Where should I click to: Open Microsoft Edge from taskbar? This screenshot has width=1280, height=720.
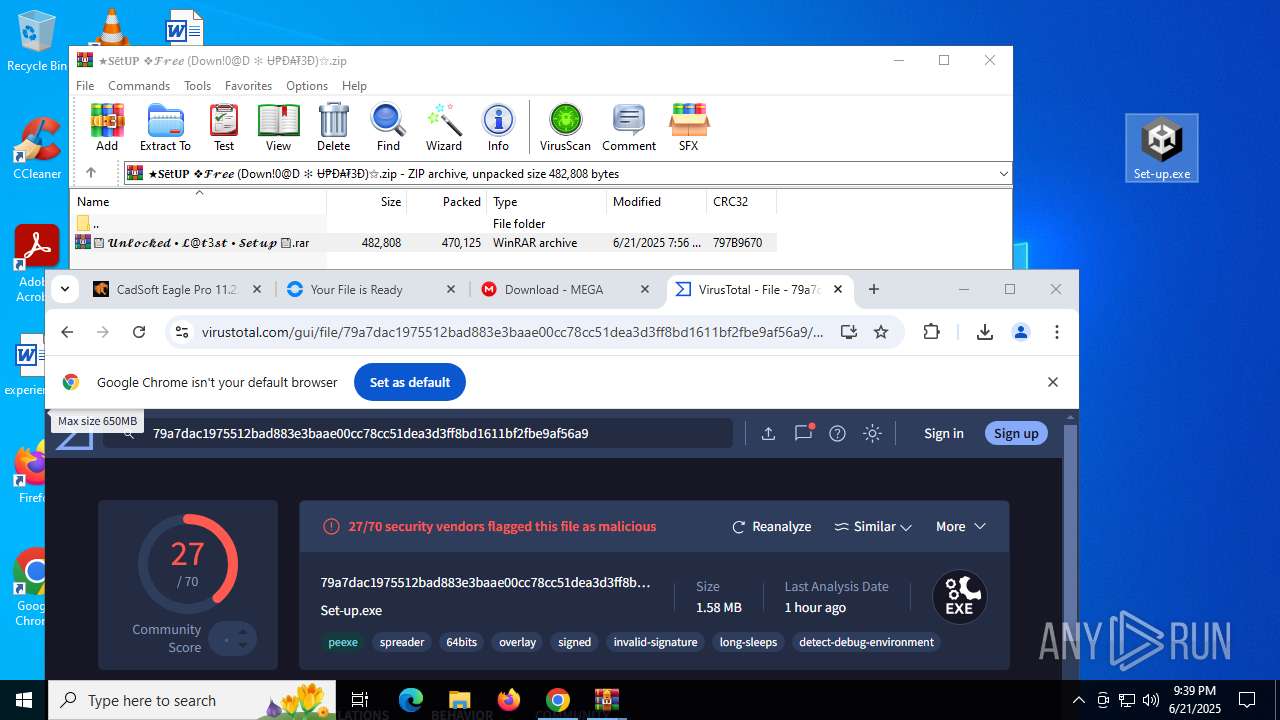point(411,700)
